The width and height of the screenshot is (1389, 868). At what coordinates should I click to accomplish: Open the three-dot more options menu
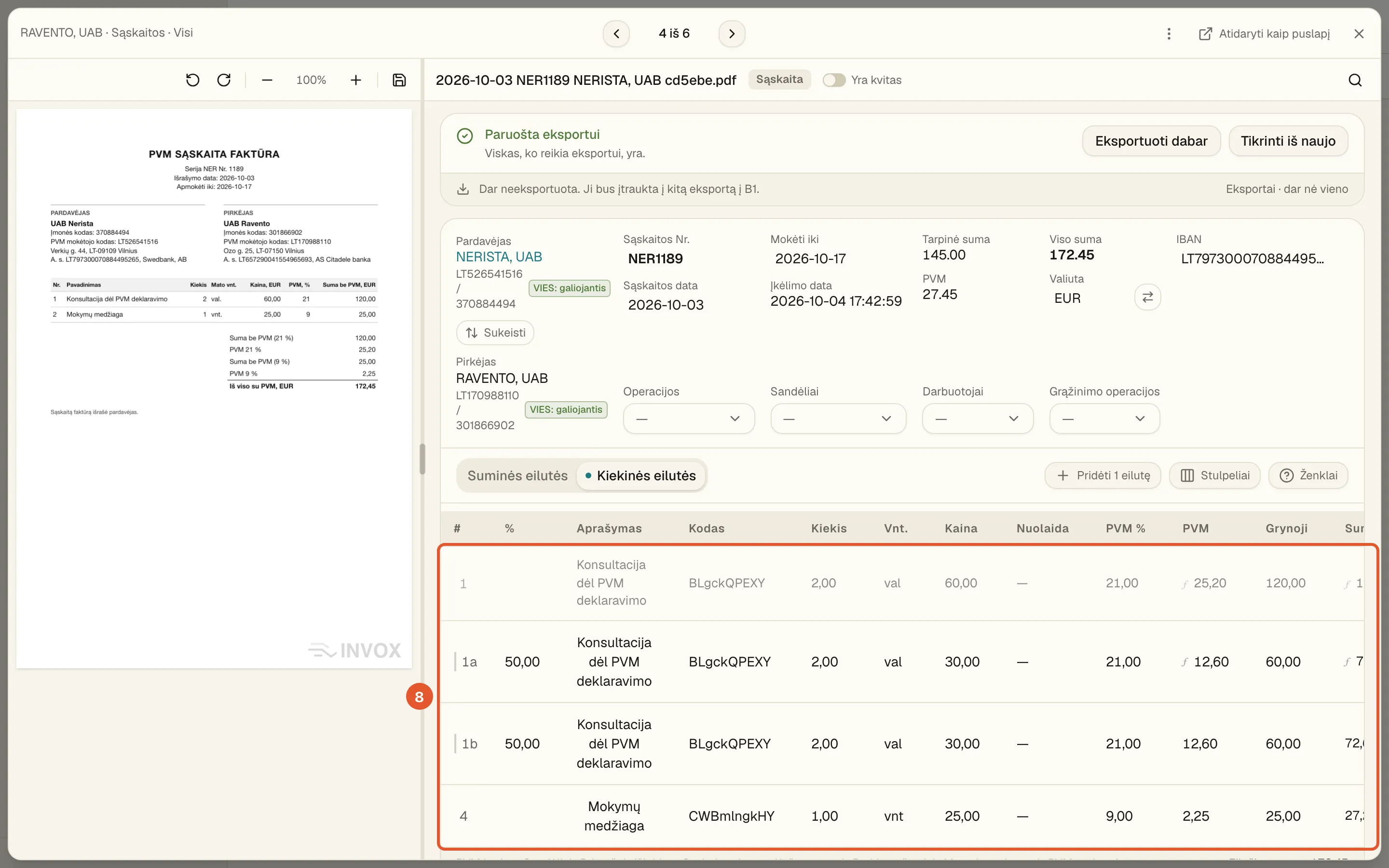(1169, 33)
